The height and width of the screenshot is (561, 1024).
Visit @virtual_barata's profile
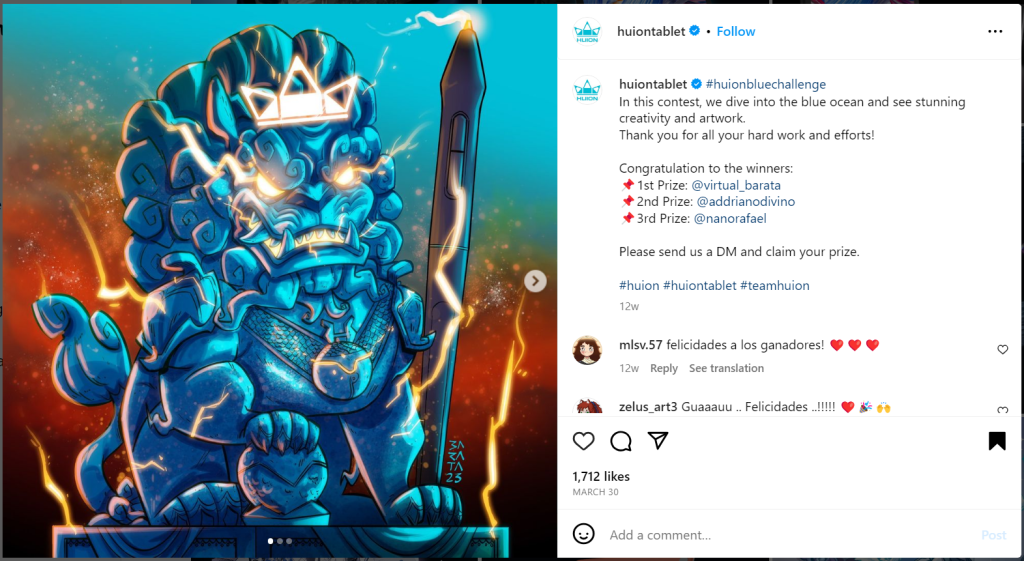(x=736, y=185)
